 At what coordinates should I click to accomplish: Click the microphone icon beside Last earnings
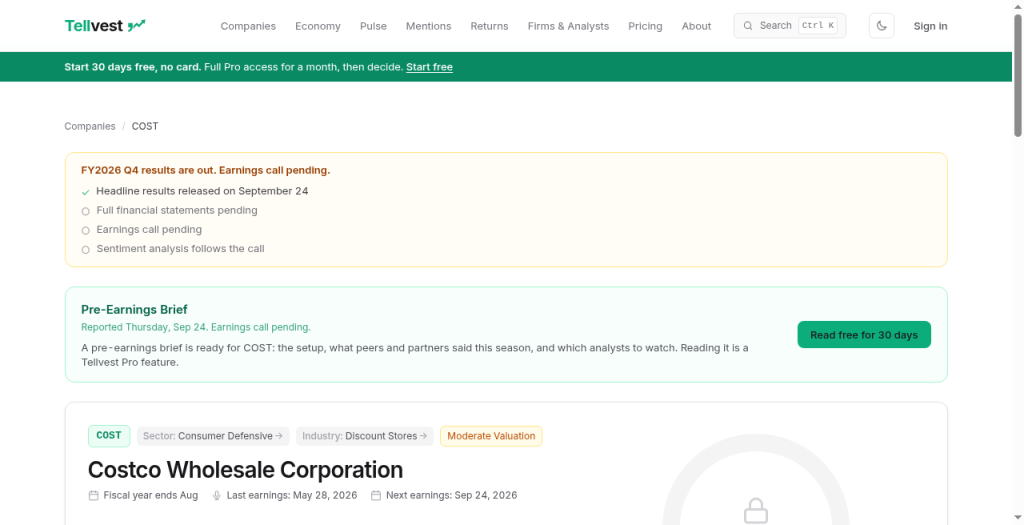(217, 496)
